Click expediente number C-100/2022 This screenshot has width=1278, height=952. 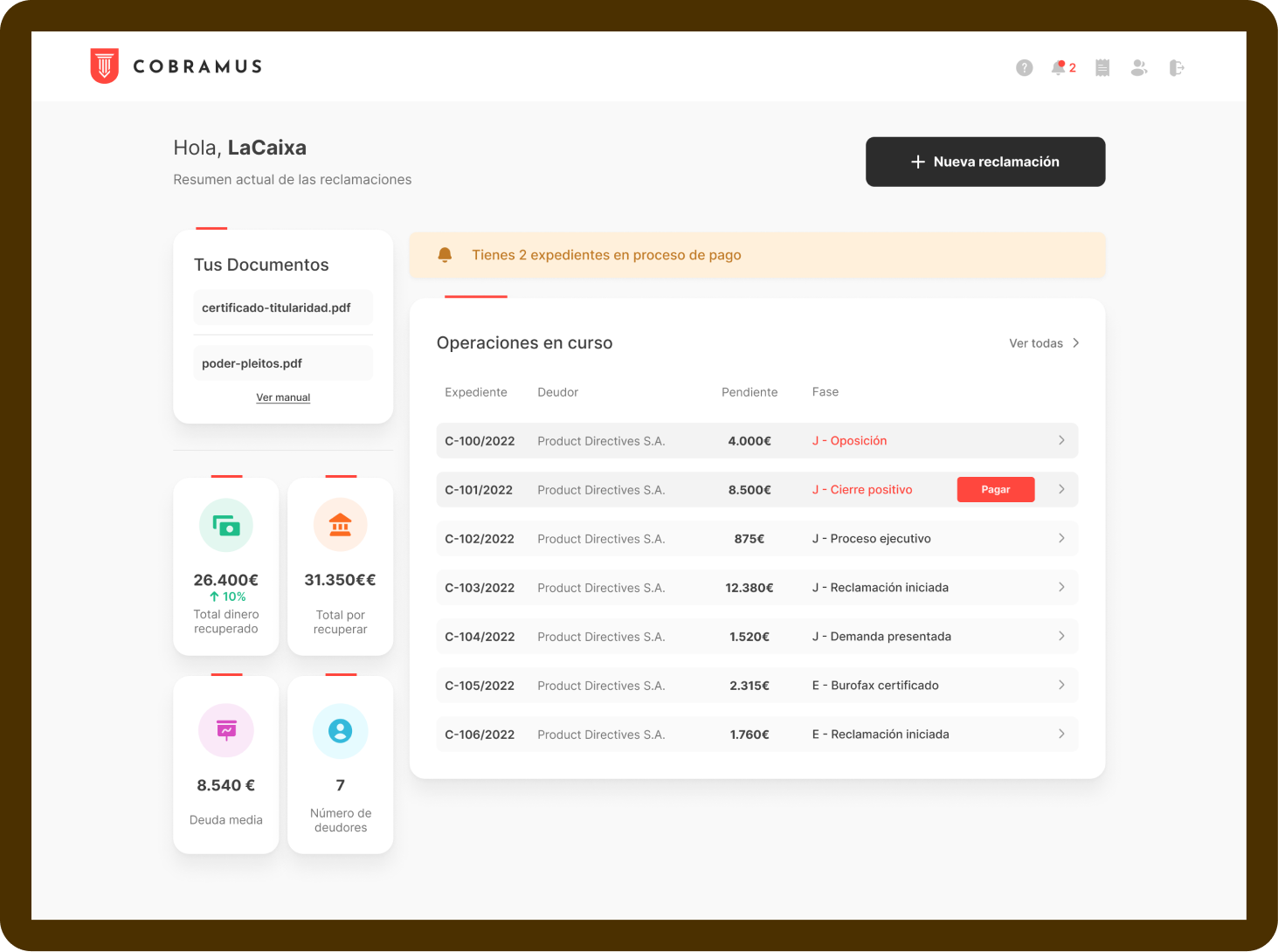(x=480, y=441)
